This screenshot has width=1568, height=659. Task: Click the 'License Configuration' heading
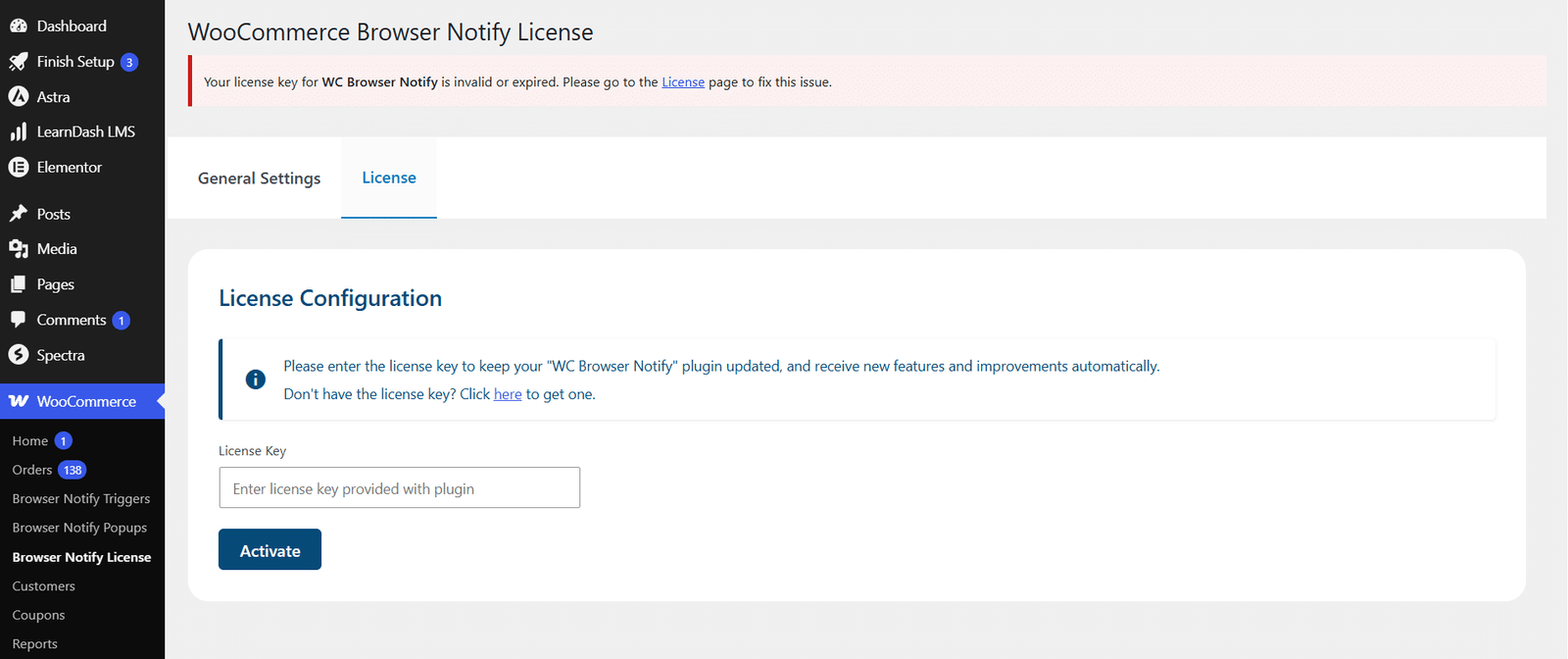(x=330, y=298)
